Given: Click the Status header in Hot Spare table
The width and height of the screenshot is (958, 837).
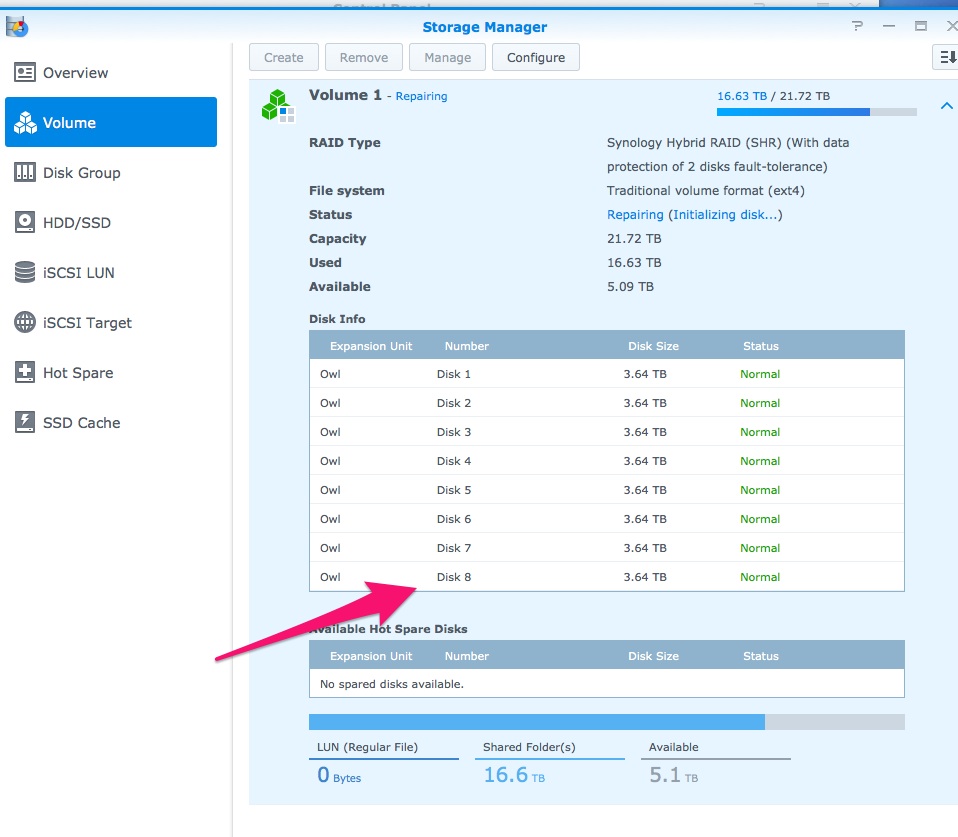Looking at the screenshot, I should coord(761,656).
